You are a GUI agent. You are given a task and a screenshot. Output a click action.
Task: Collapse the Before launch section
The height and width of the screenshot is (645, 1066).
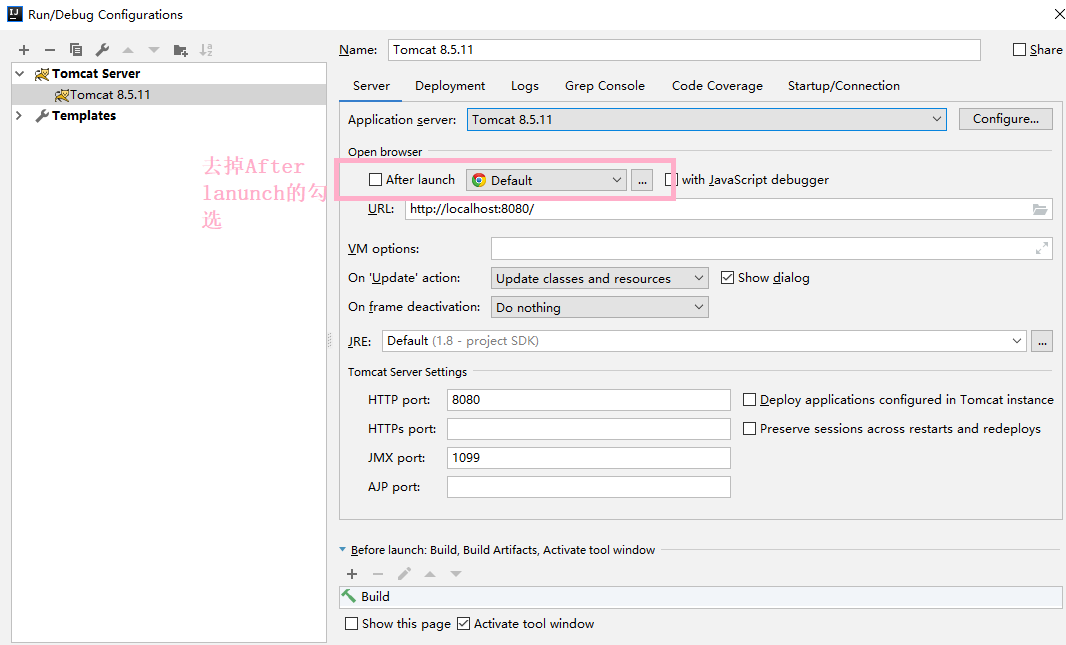[343, 550]
